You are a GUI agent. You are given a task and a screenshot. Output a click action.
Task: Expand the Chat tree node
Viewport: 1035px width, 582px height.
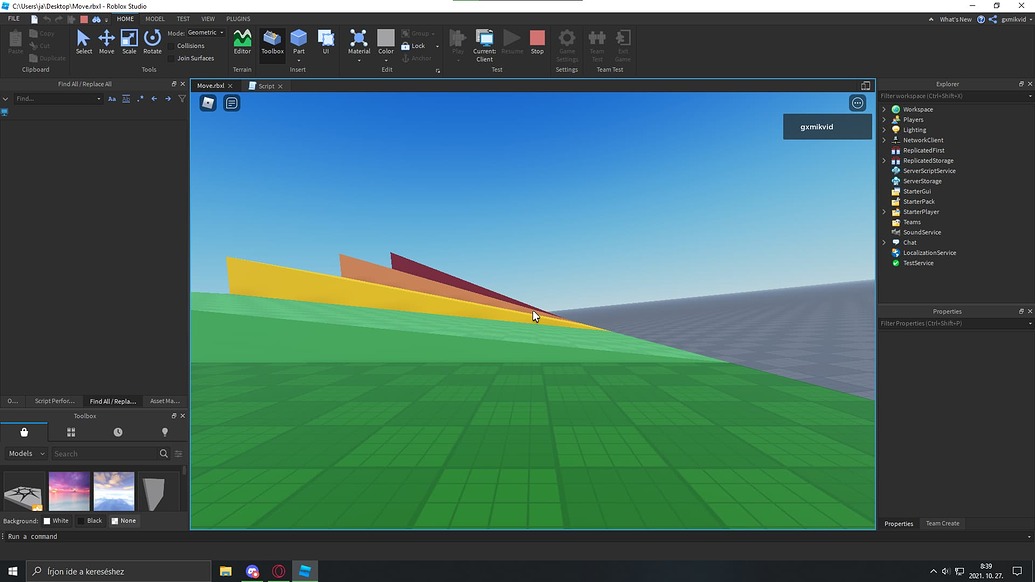(885, 242)
